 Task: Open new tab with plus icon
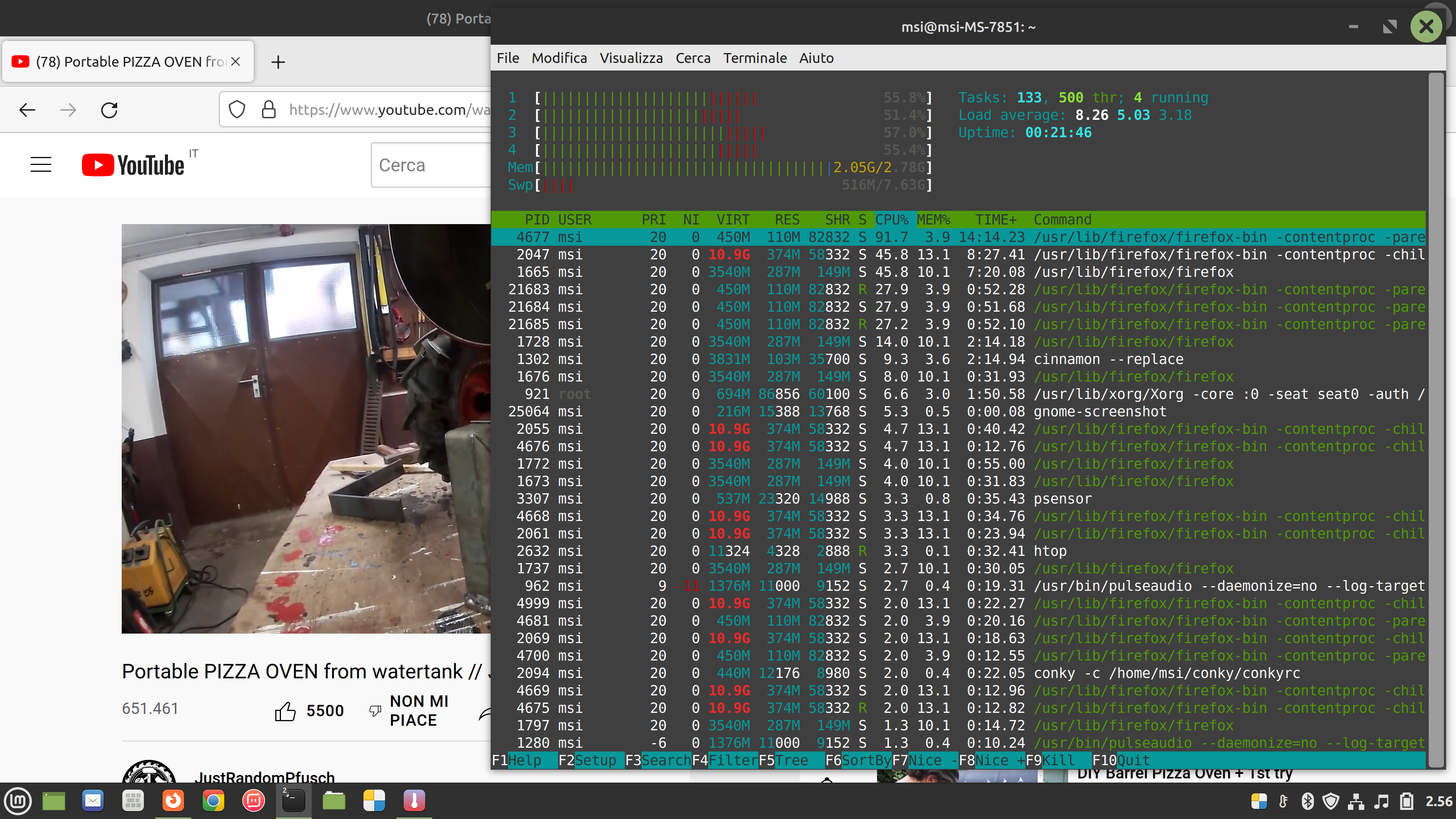pos(278,62)
